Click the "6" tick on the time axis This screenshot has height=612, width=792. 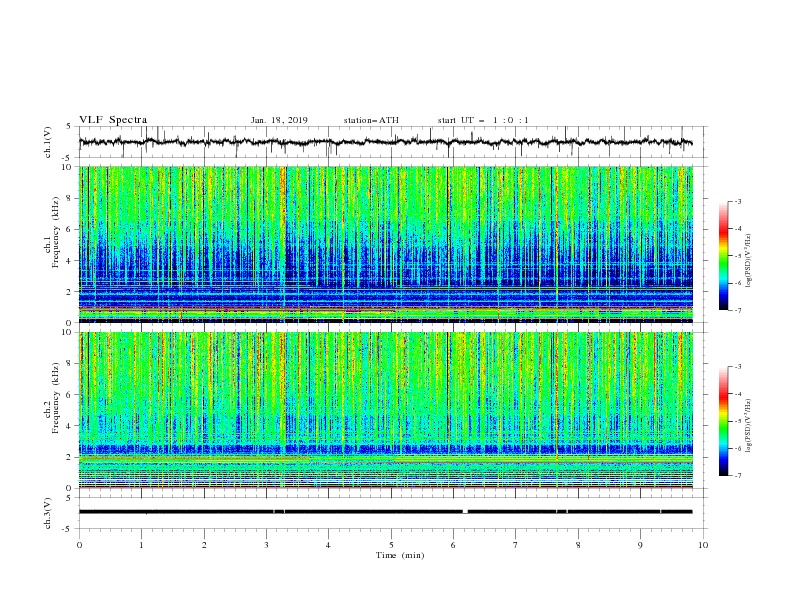coord(453,545)
